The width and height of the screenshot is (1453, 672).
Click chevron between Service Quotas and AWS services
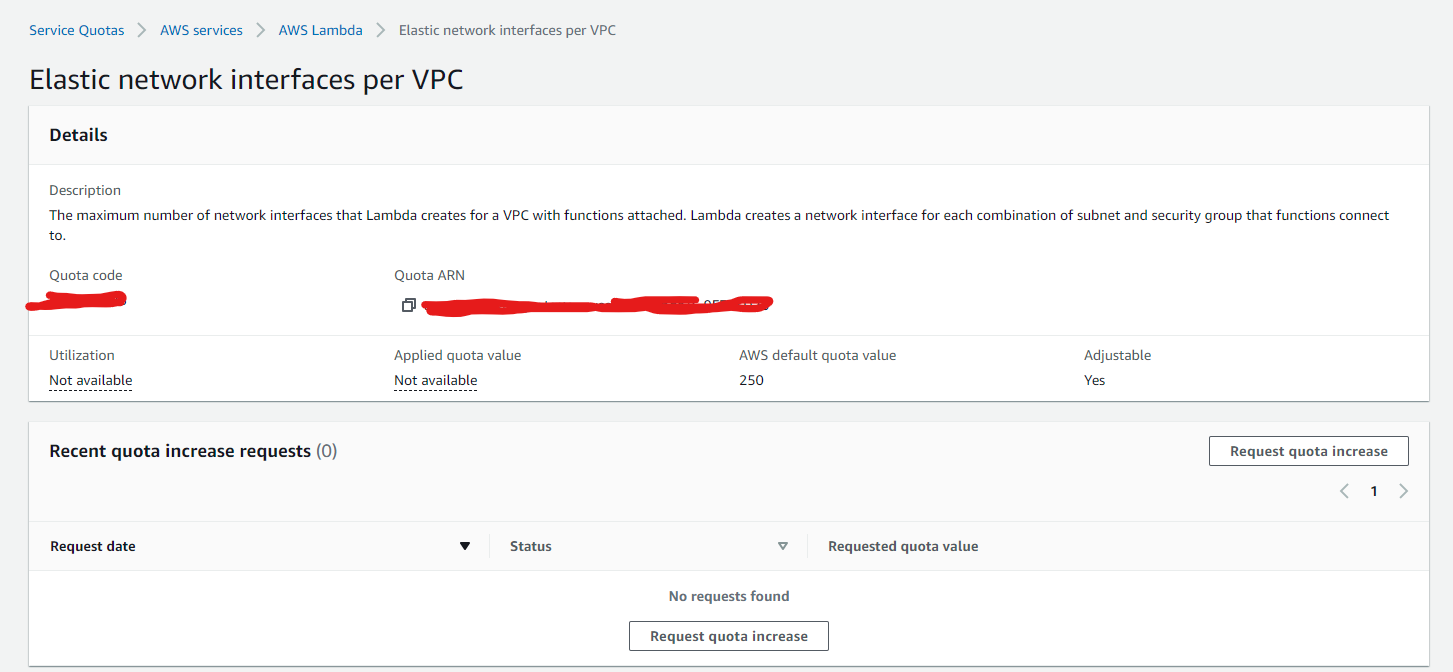(142, 30)
